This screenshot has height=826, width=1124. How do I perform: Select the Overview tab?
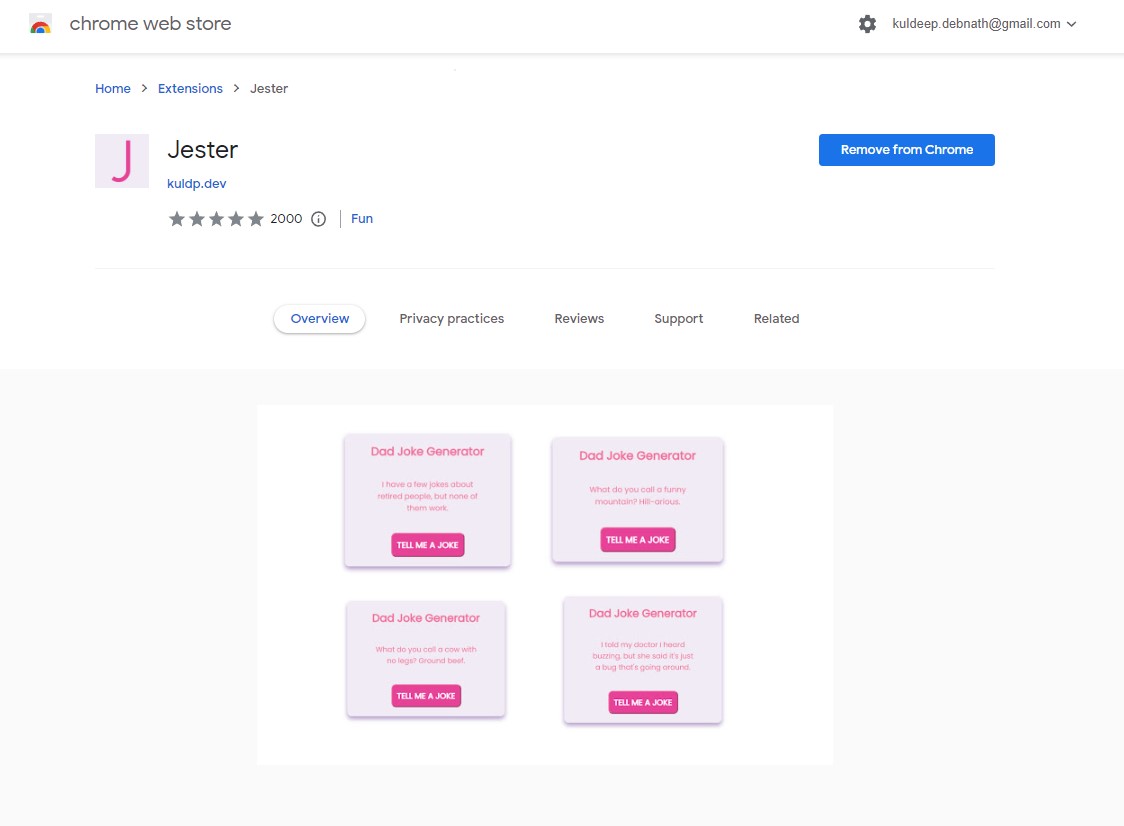(320, 318)
